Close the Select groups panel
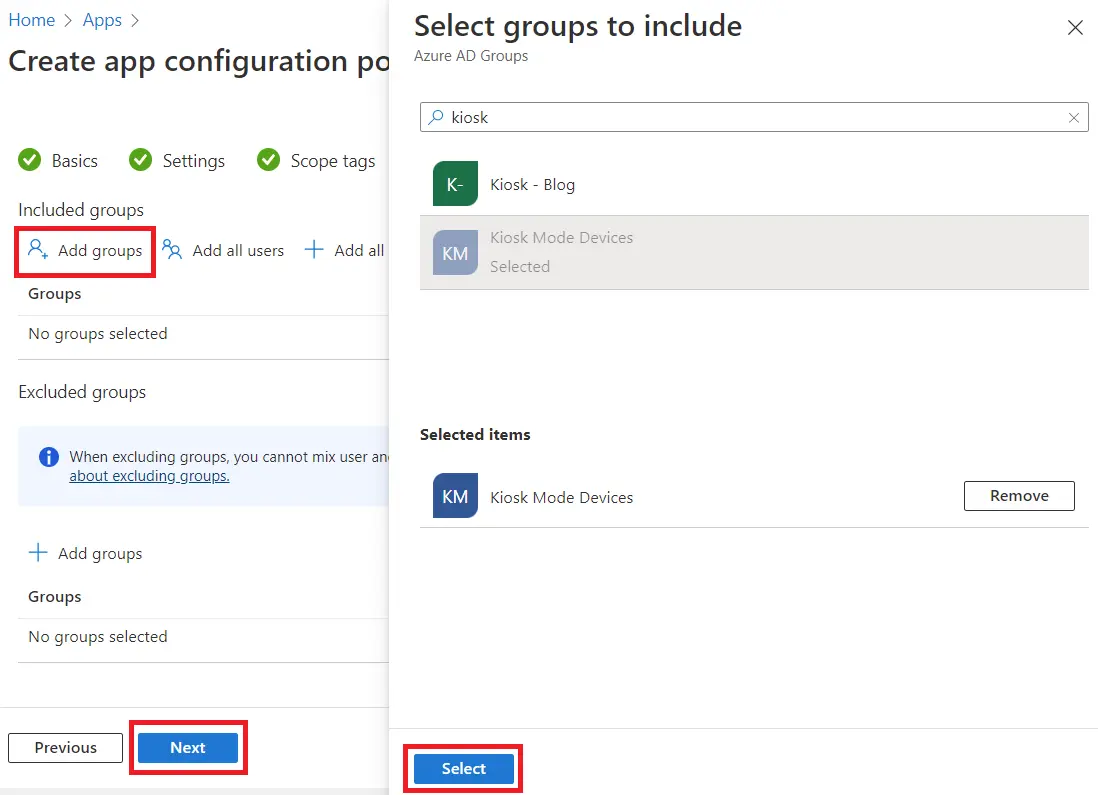 [x=1075, y=28]
